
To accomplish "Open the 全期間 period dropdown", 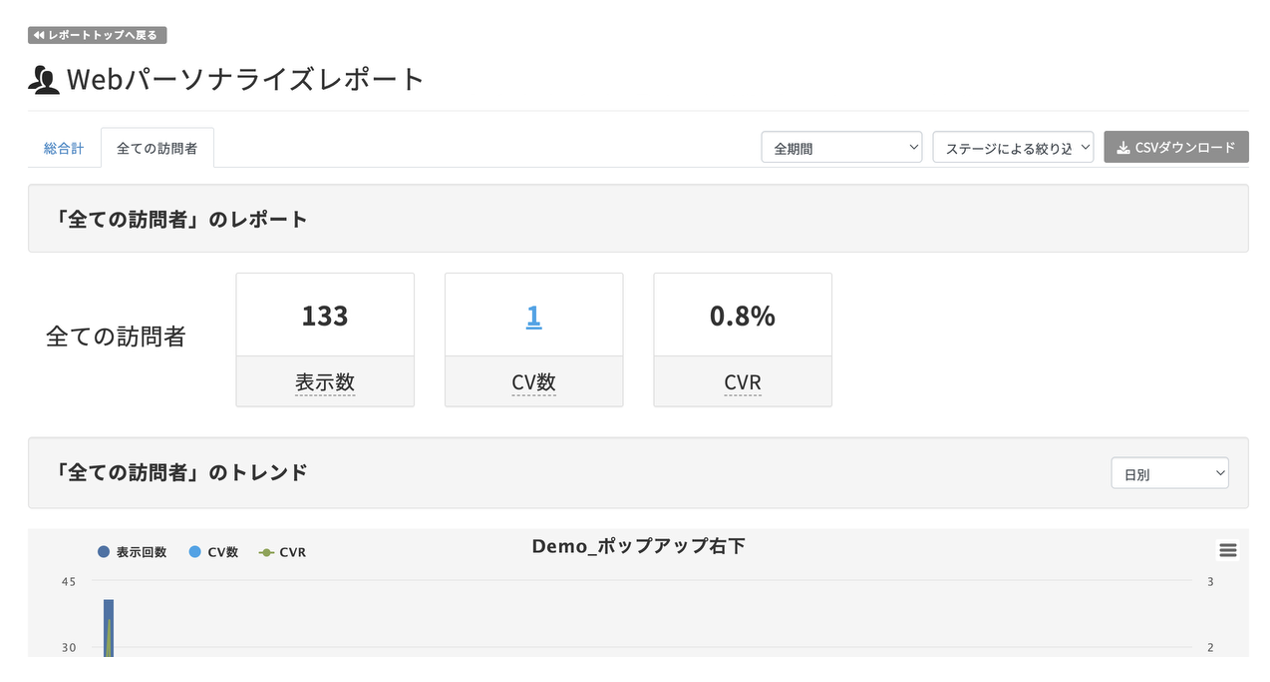I will tap(841, 147).
